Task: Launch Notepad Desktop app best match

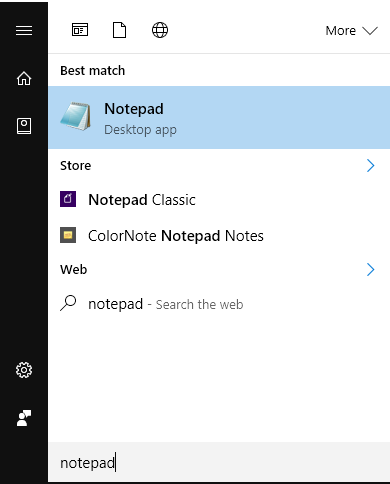Action: click(x=219, y=117)
